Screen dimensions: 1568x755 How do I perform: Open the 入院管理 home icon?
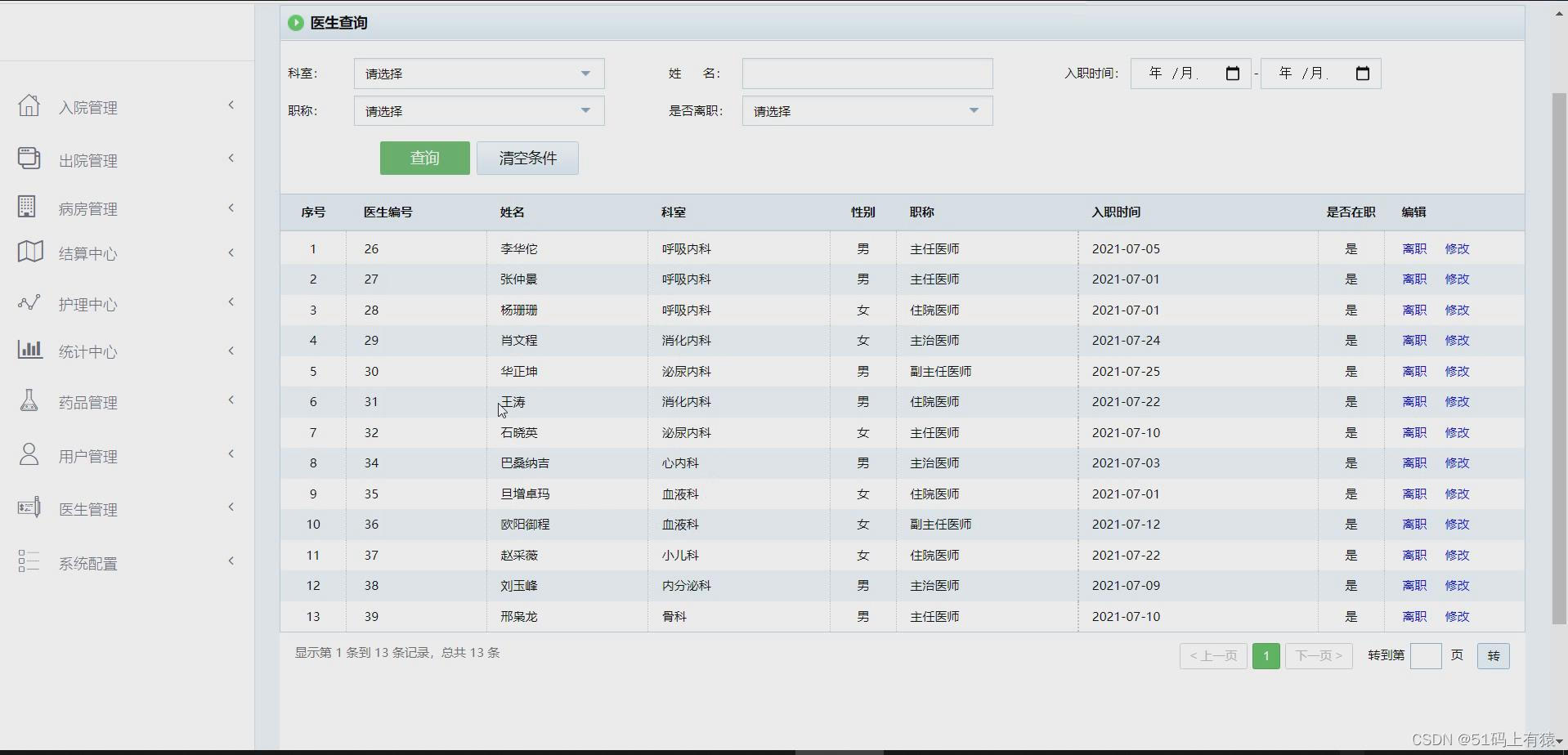pos(29,105)
